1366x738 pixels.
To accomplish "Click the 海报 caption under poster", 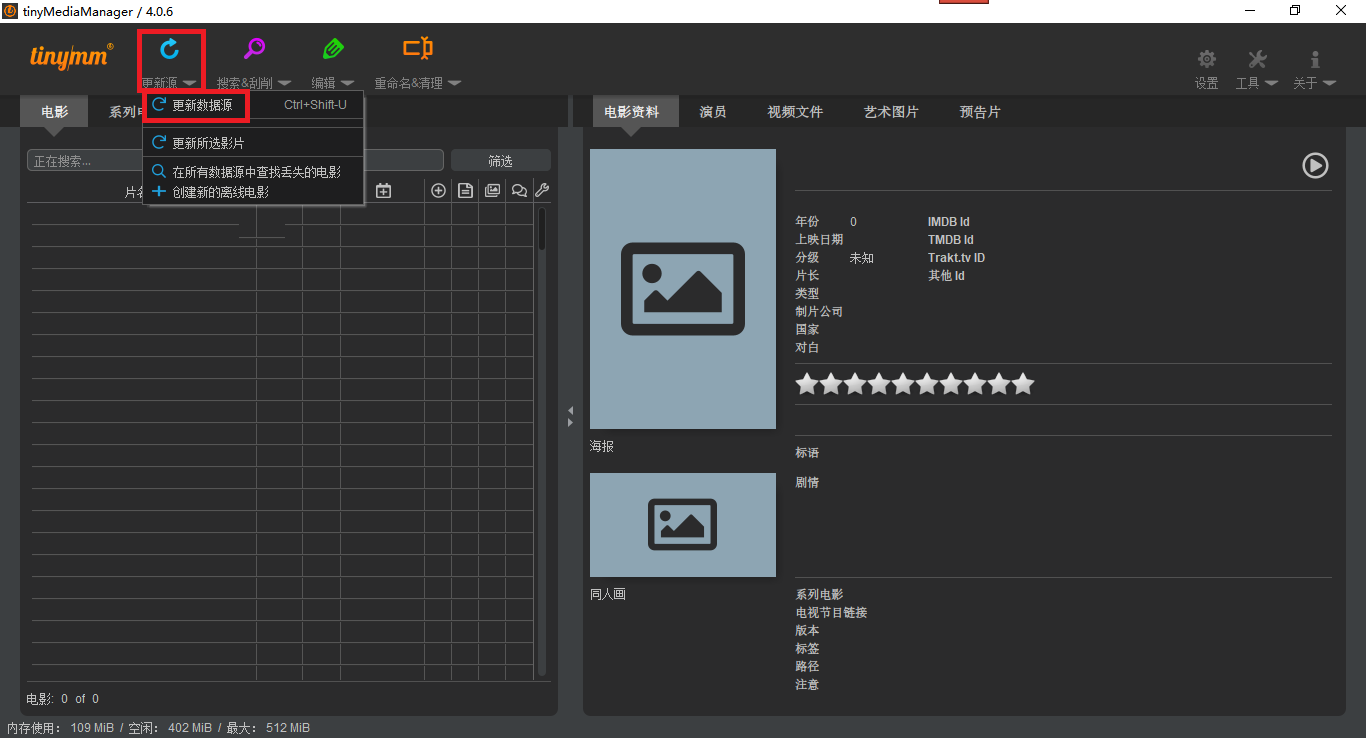I will pyautogui.click(x=602, y=447).
